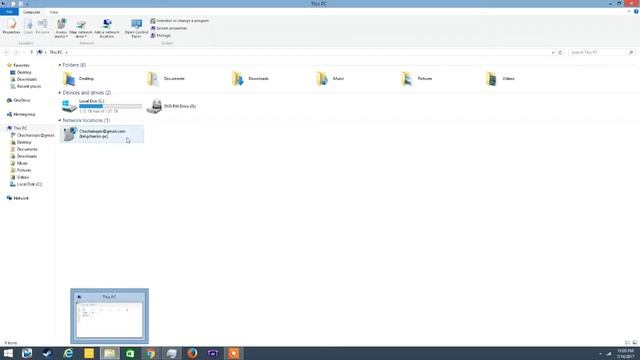Click Add a network location icon

[x=107, y=28]
